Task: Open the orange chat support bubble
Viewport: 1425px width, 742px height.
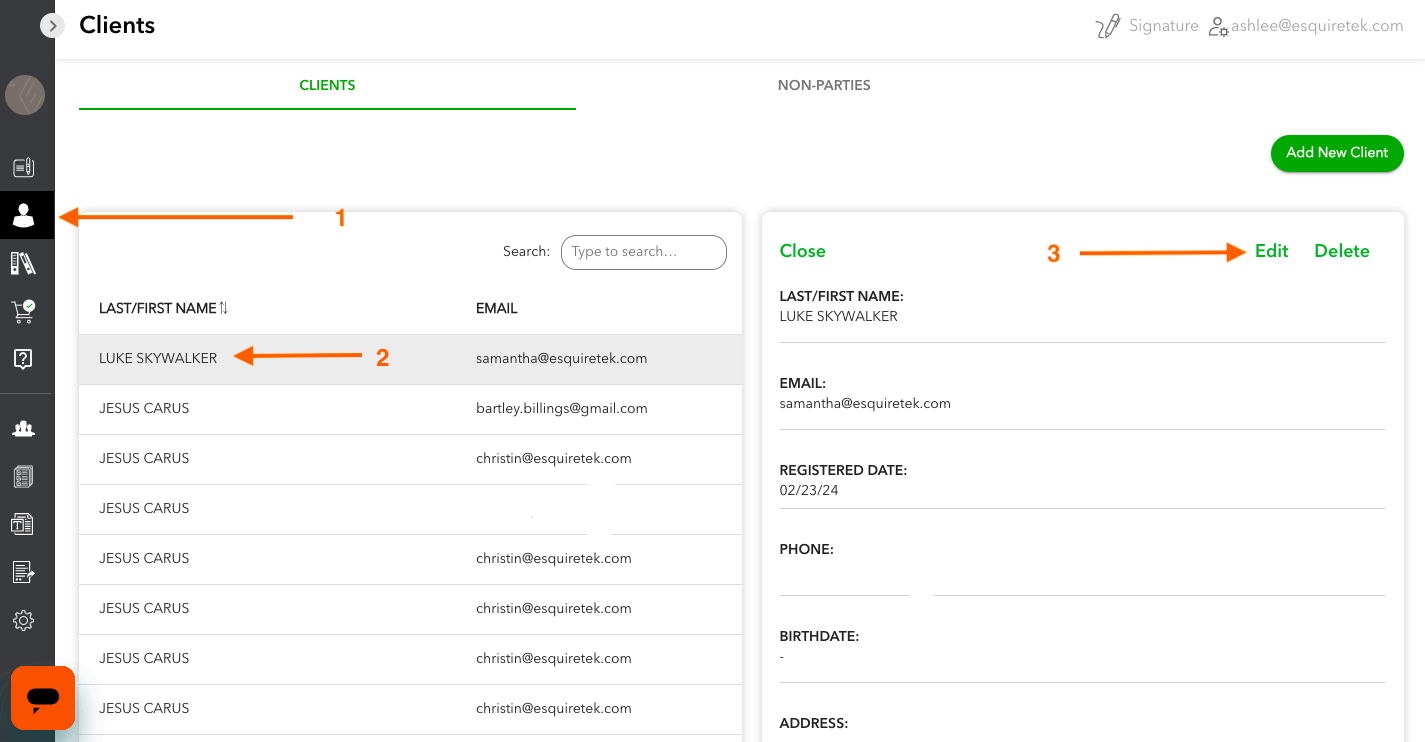Action: click(x=42, y=697)
